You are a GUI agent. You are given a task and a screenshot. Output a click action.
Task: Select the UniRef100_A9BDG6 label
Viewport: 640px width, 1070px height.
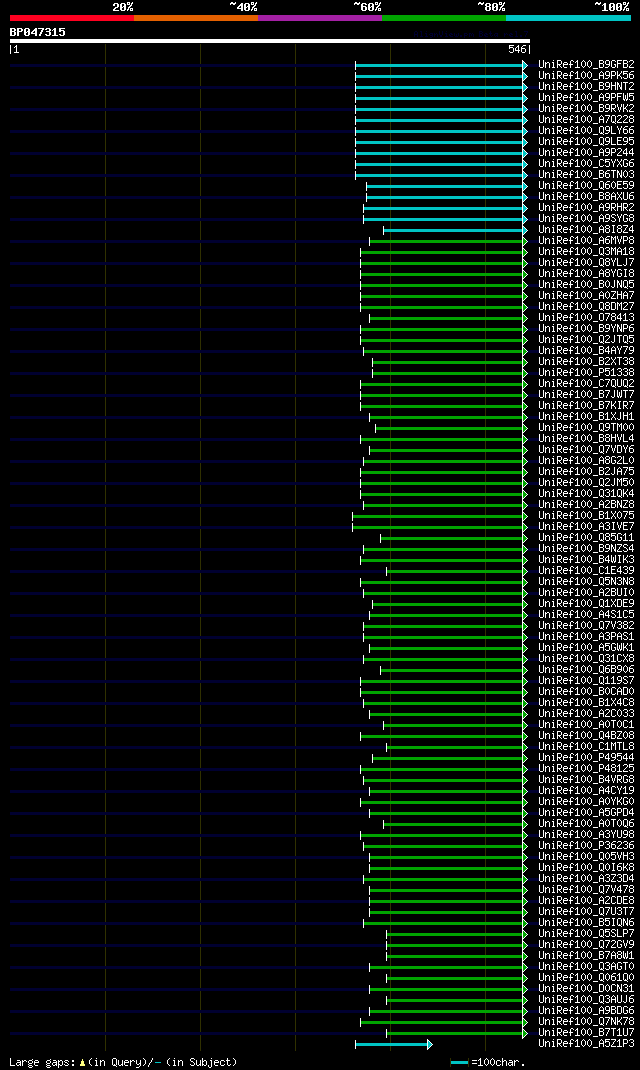pos(586,1010)
